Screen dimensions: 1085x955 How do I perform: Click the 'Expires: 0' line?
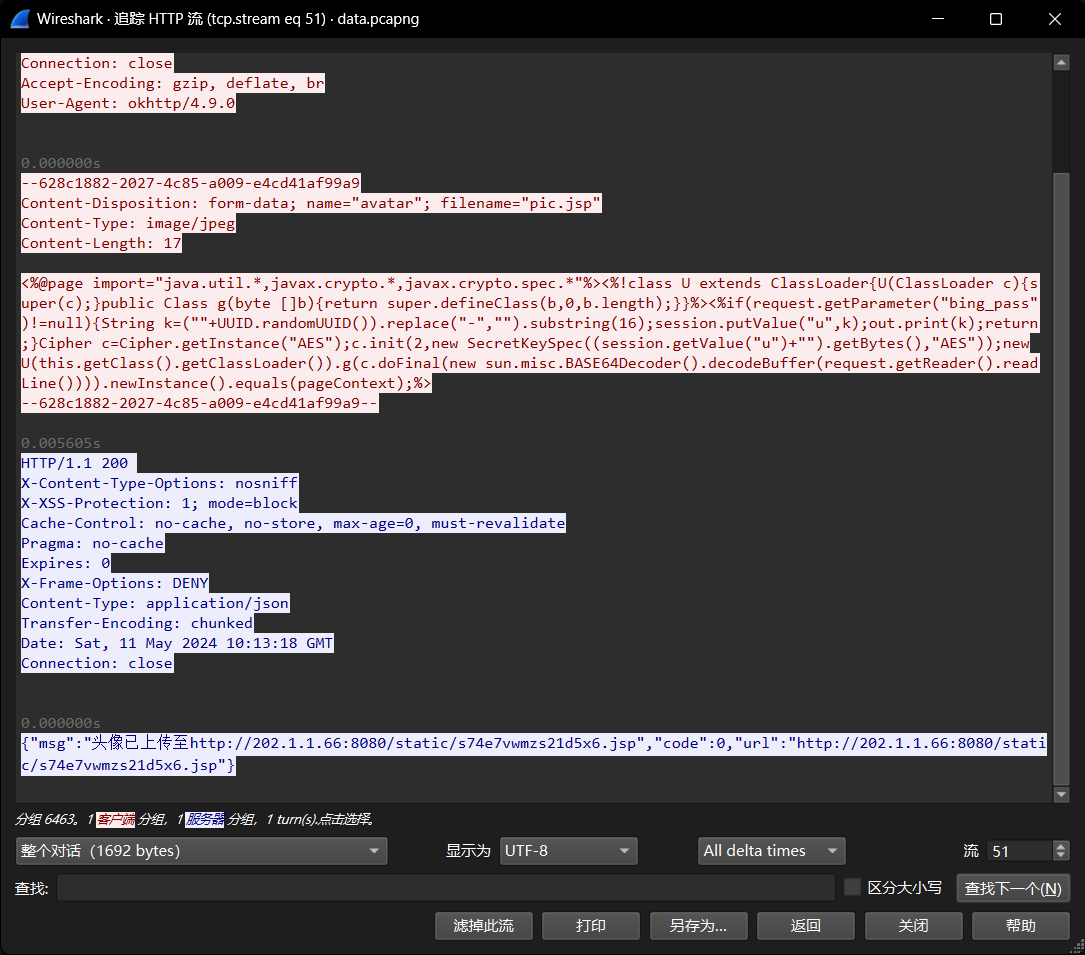tap(66, 563)
